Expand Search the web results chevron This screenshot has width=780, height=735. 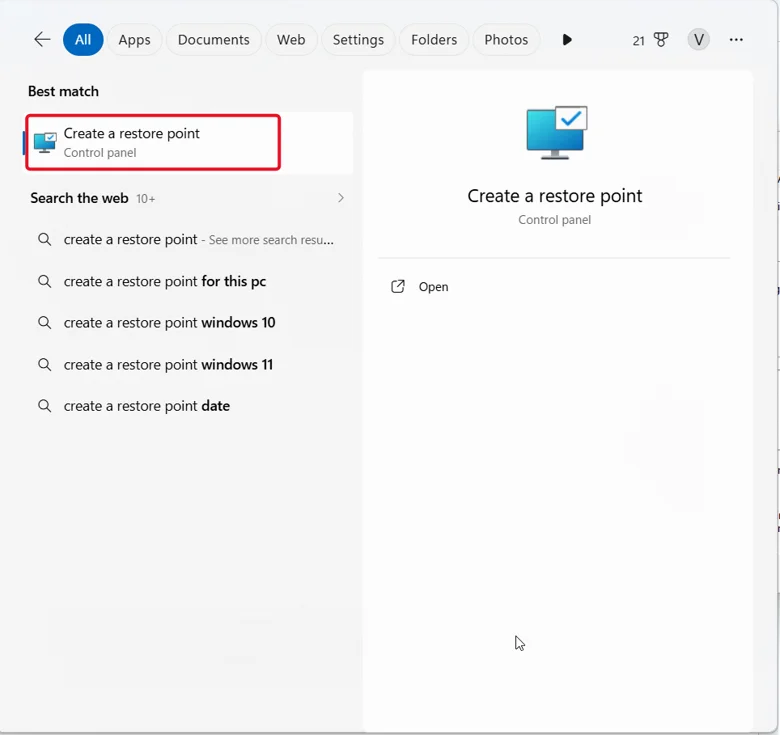coord(341,198)
